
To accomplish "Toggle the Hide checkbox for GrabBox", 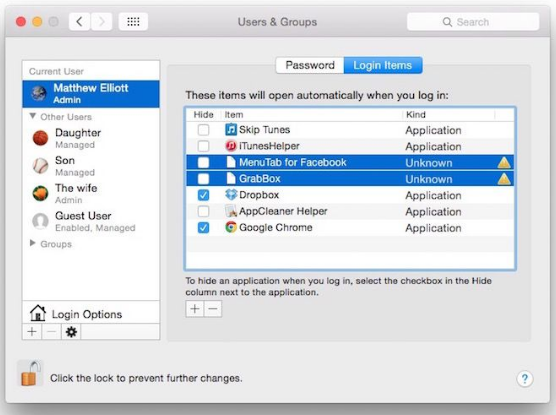I will [x=204, y=179].
